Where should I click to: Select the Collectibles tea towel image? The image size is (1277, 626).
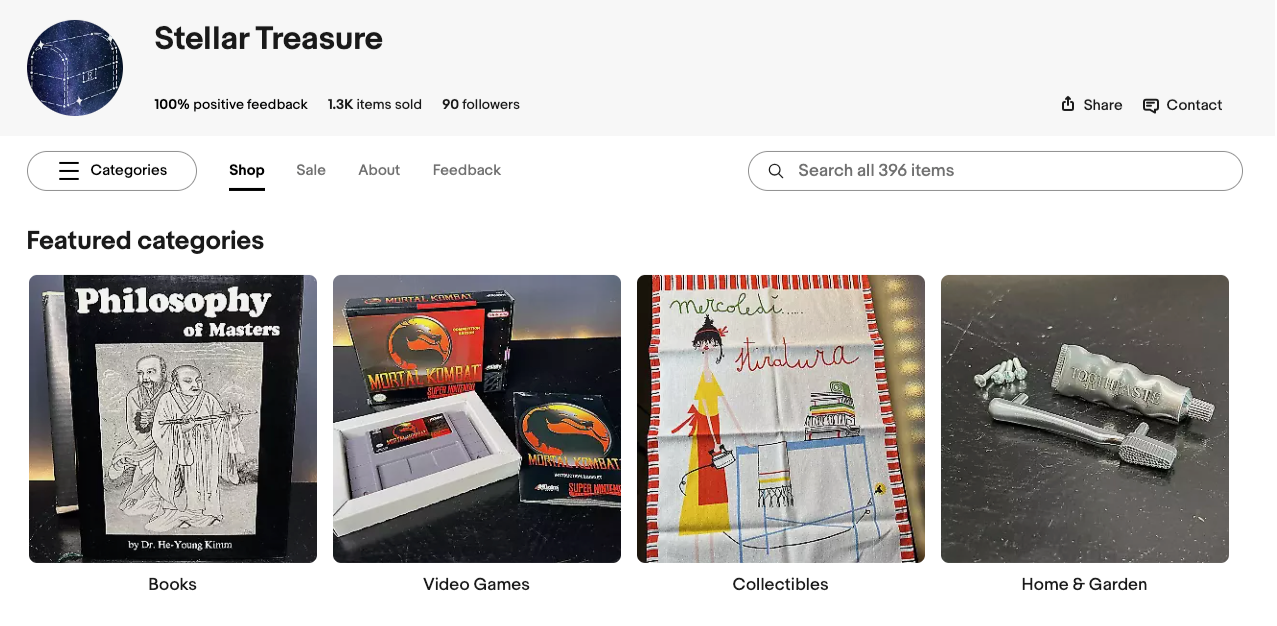coord(781,419)
